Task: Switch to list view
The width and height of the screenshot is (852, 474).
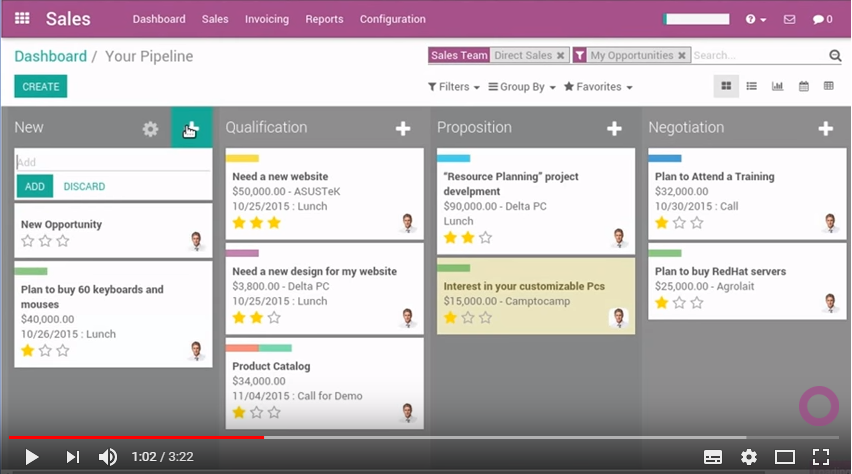Action: [x=752, y=87]
